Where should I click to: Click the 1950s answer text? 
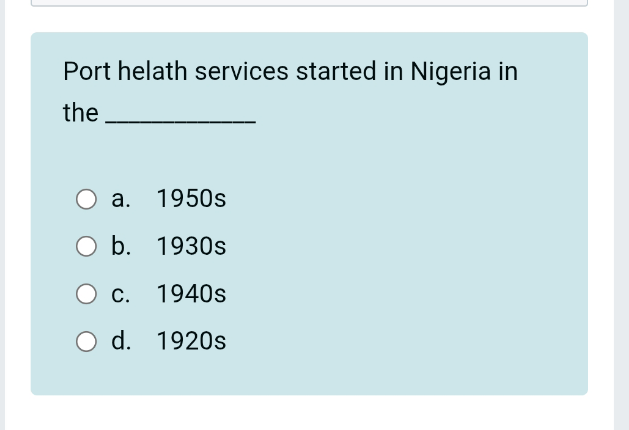(191, 199)
